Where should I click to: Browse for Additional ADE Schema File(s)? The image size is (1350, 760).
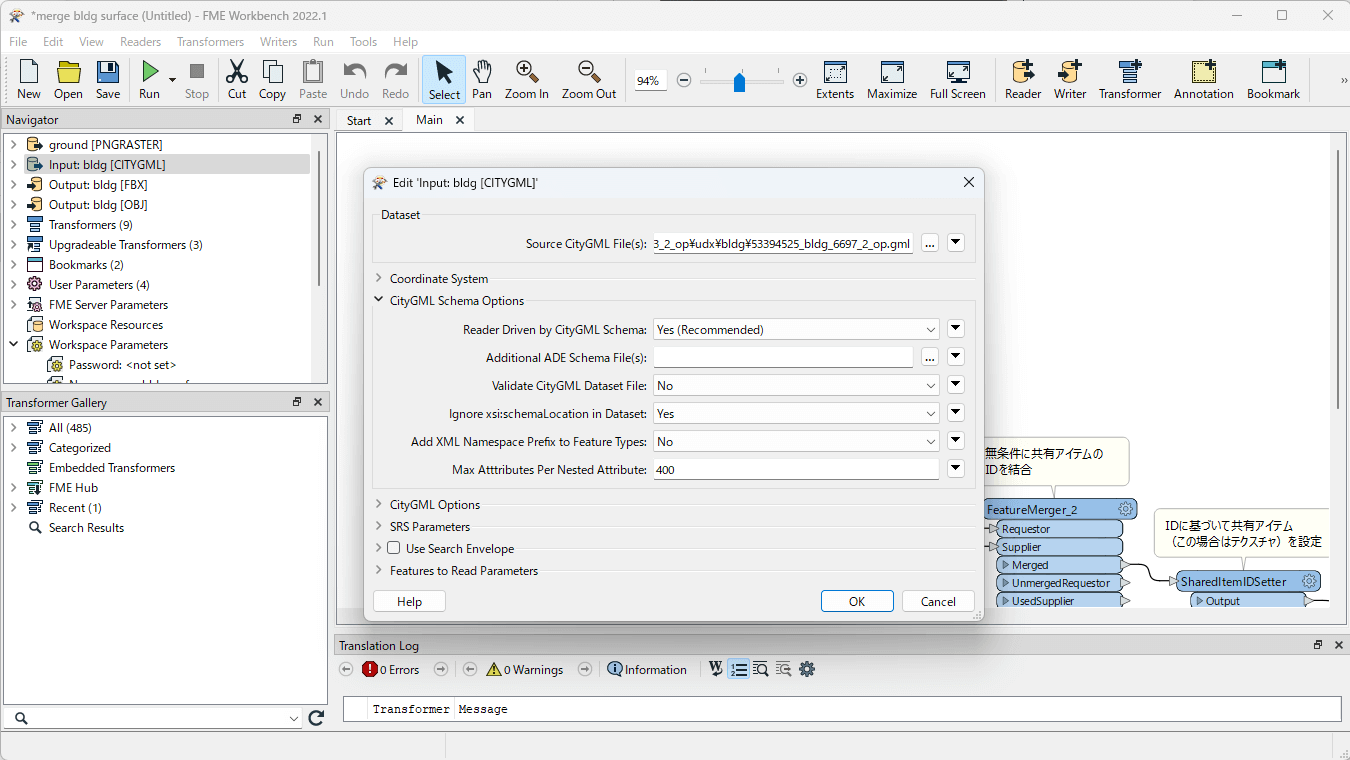(930, 357)
